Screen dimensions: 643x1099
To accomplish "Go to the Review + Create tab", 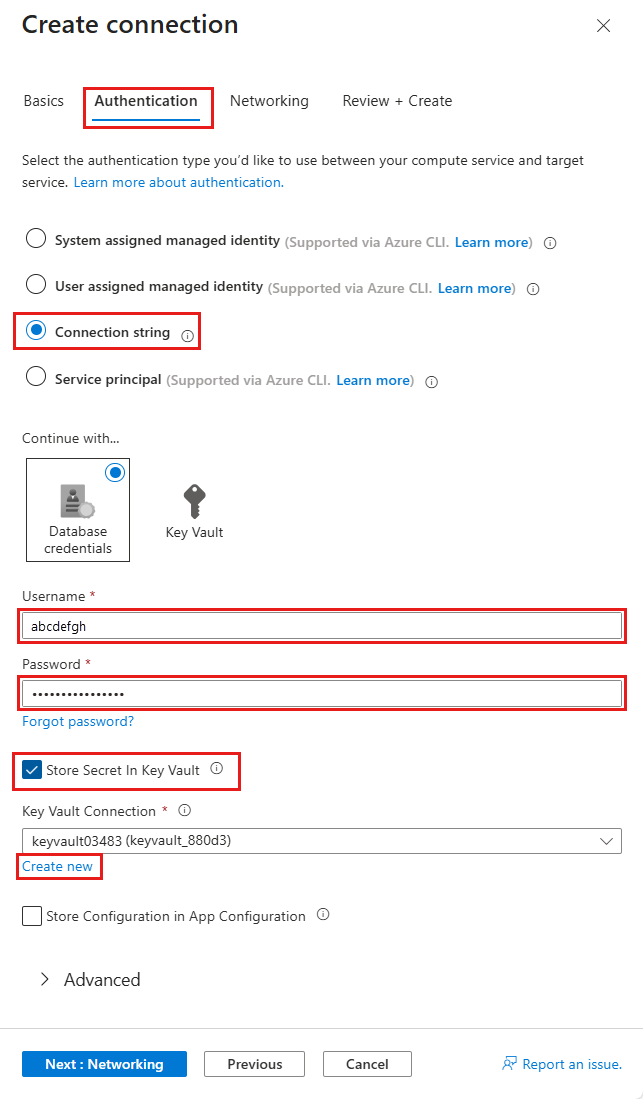I will click(397, 101).
